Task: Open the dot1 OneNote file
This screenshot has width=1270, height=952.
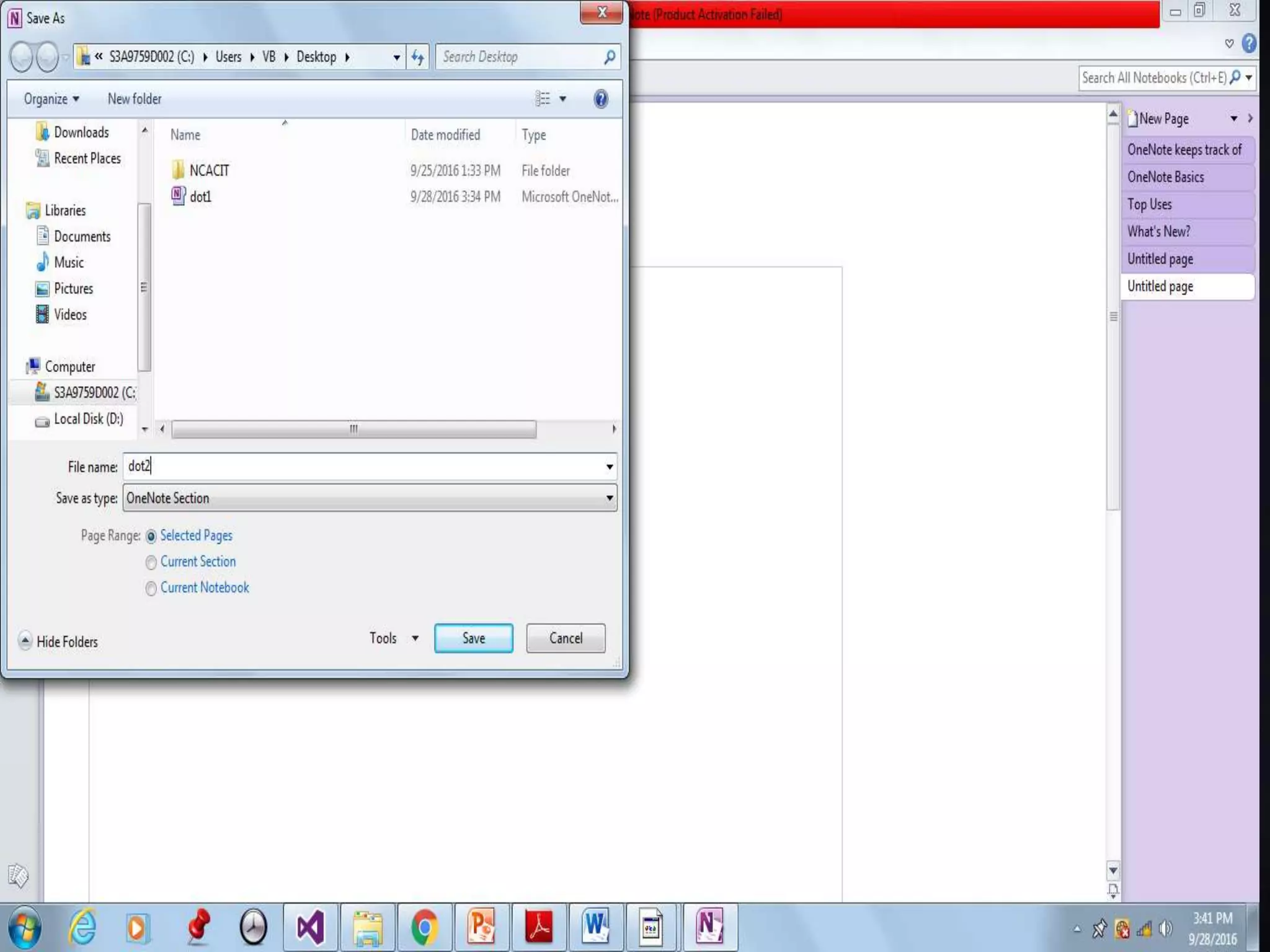Action: (200, 196)
